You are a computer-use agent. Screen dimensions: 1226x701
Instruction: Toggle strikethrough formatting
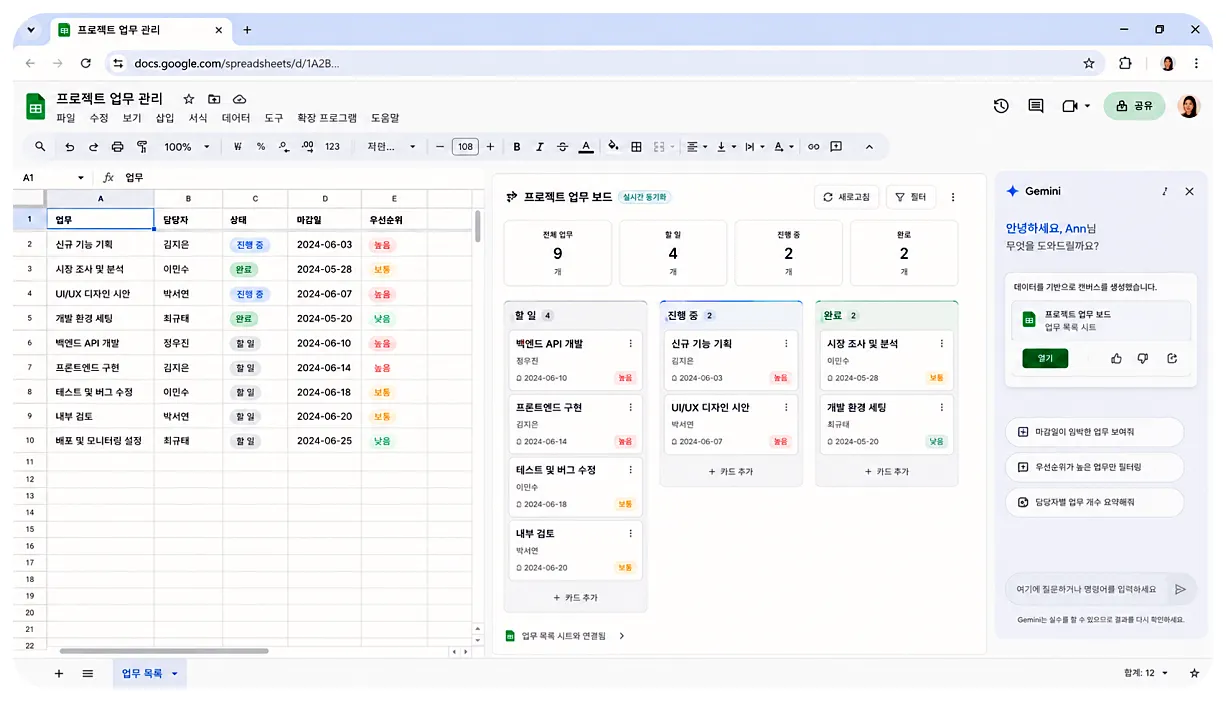[562, 147]
